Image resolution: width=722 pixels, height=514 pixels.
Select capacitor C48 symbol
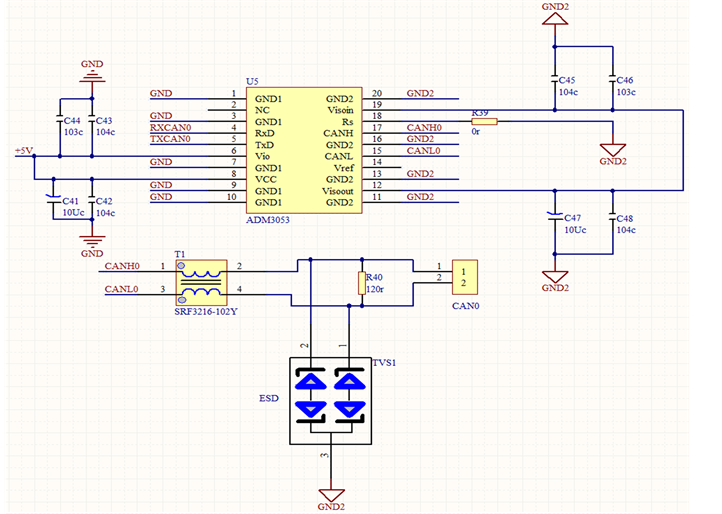pyautogui.click(x=612, y=217)
